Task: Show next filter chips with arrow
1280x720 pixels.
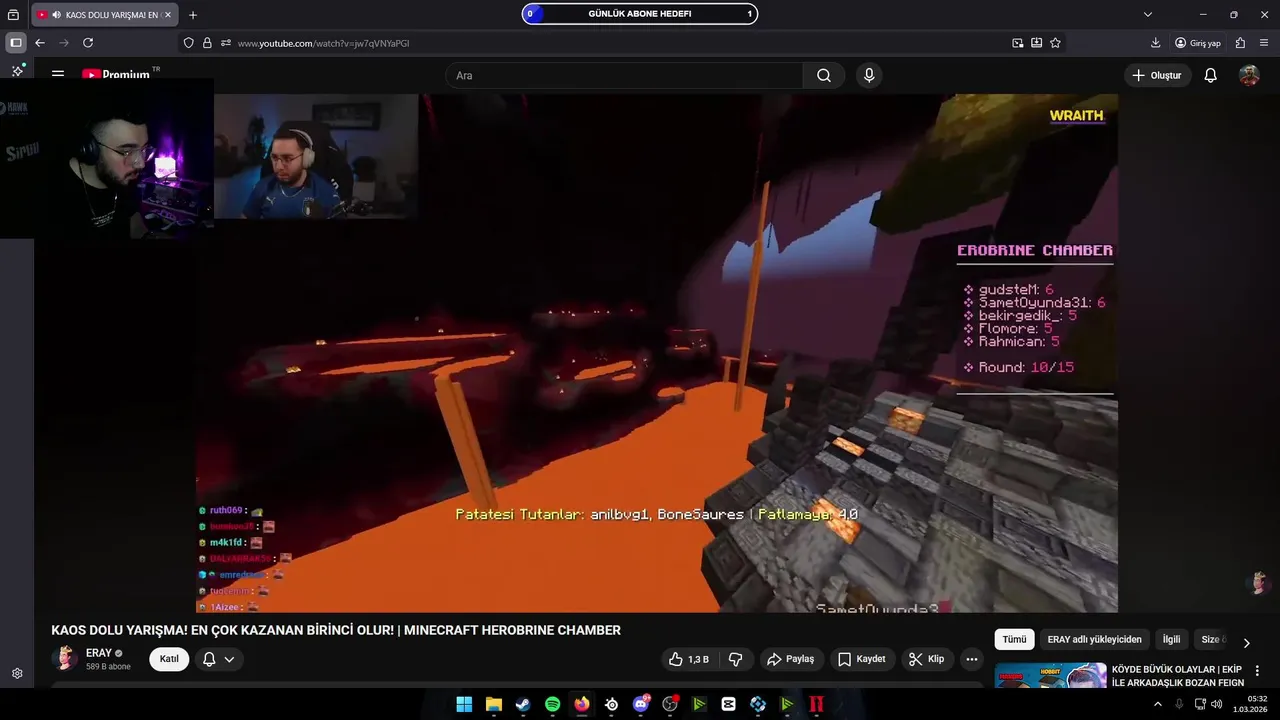Action: (1246, 642)
